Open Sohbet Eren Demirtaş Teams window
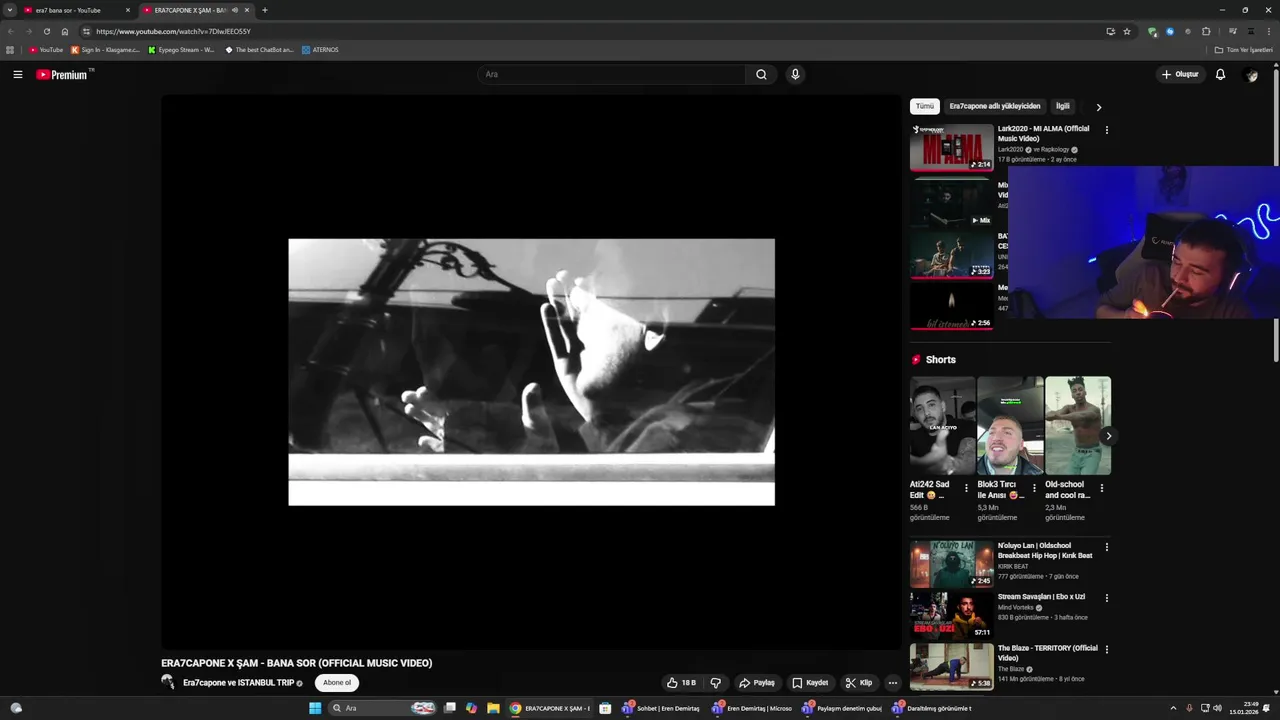This screenshot has width=1280, height=720. 661,708
